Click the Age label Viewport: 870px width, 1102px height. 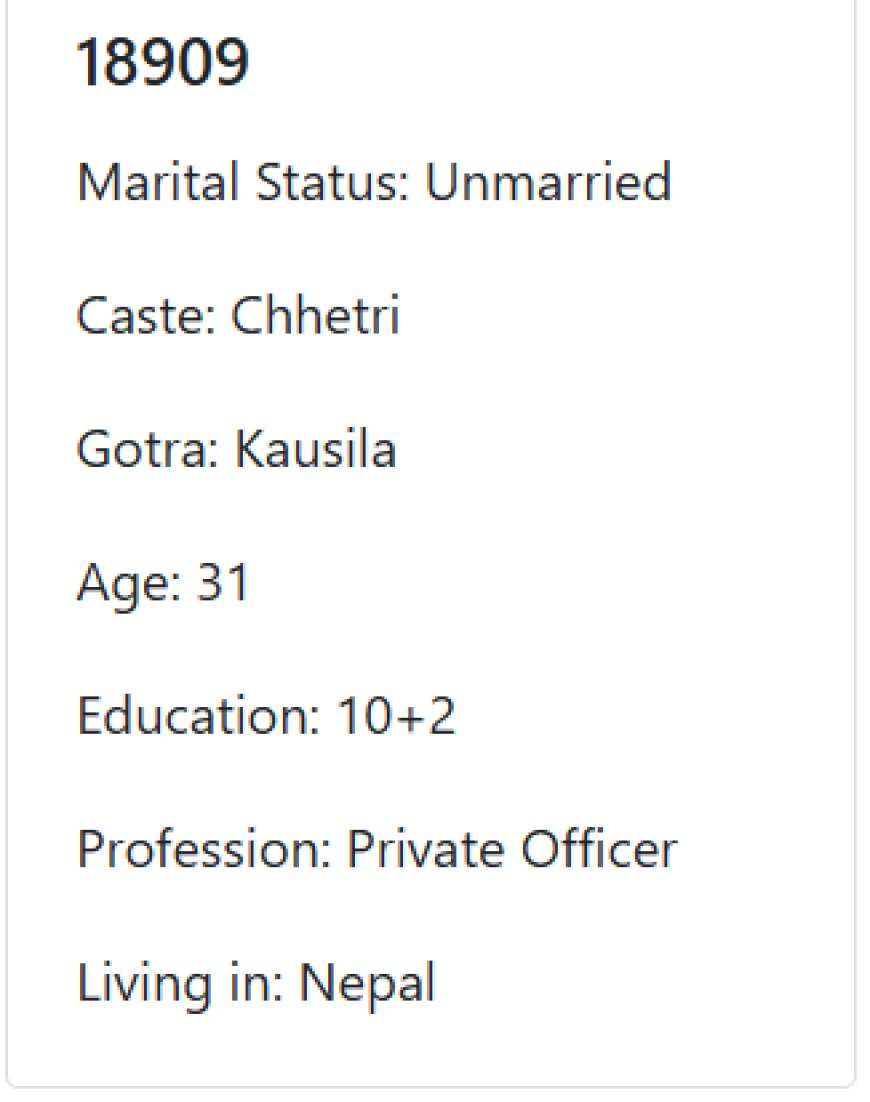pyautogui.click(x=129, y=585)
